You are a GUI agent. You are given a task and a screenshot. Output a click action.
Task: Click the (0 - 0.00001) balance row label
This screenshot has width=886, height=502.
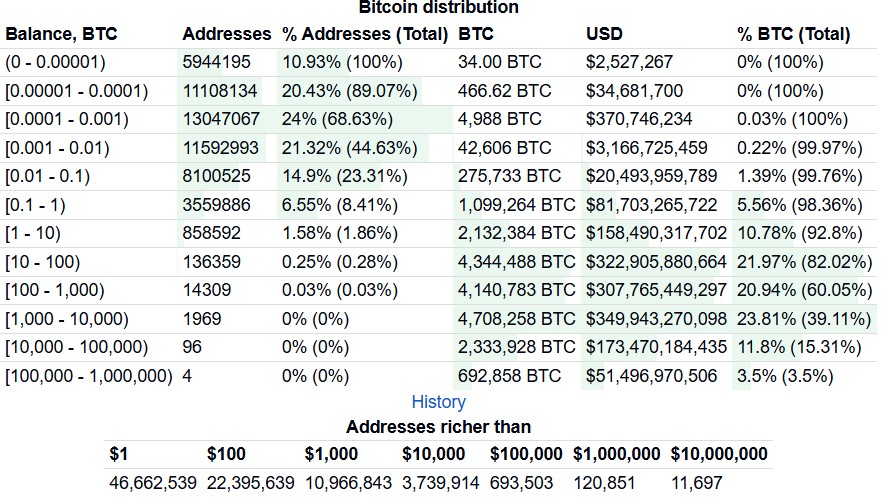62,62
